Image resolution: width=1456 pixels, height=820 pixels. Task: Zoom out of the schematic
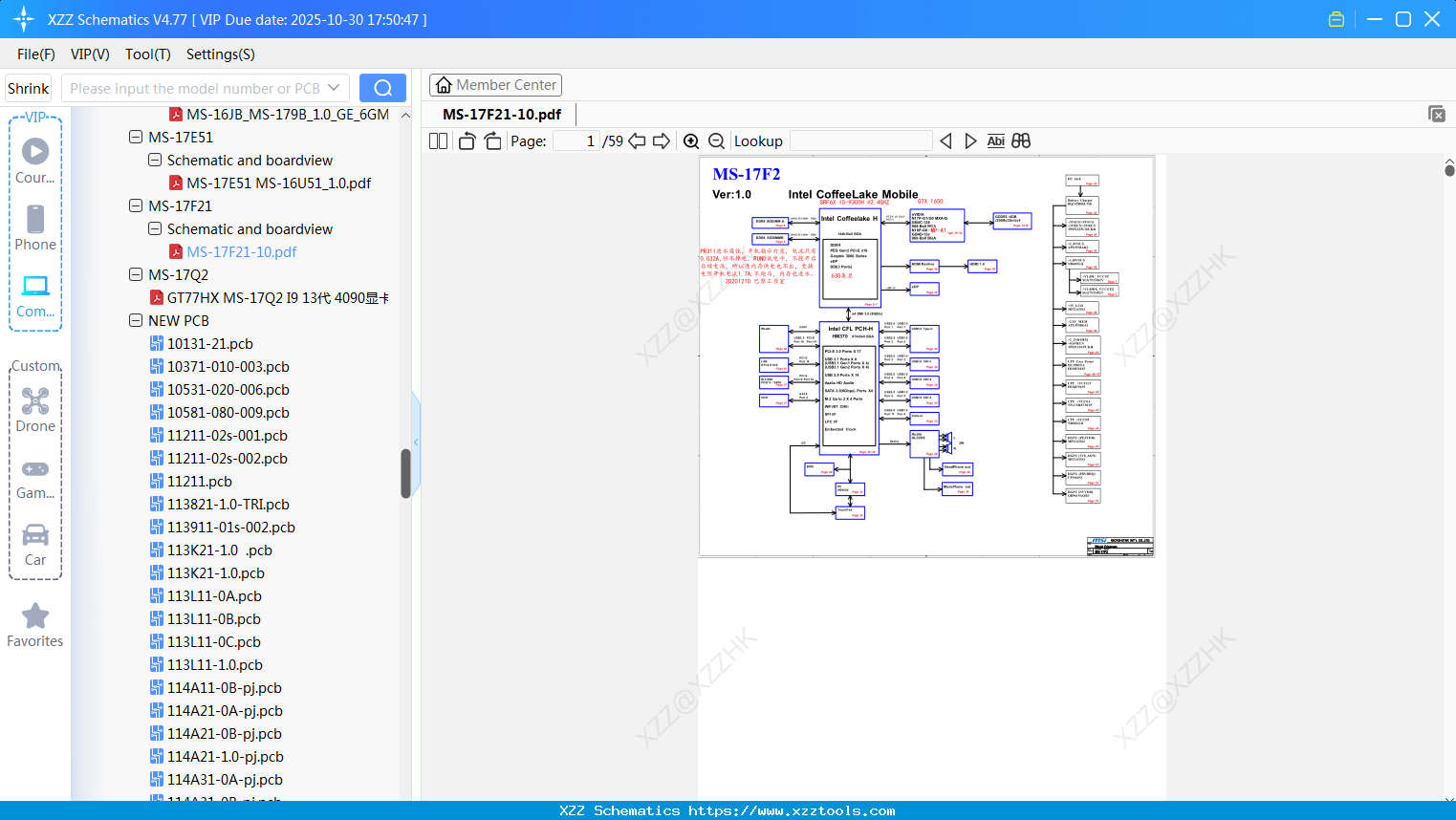716,140
